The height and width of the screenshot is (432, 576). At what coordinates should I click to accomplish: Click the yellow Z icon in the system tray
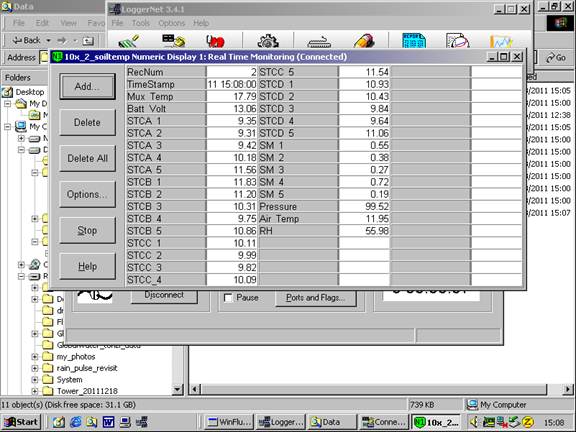pos(528,422)
